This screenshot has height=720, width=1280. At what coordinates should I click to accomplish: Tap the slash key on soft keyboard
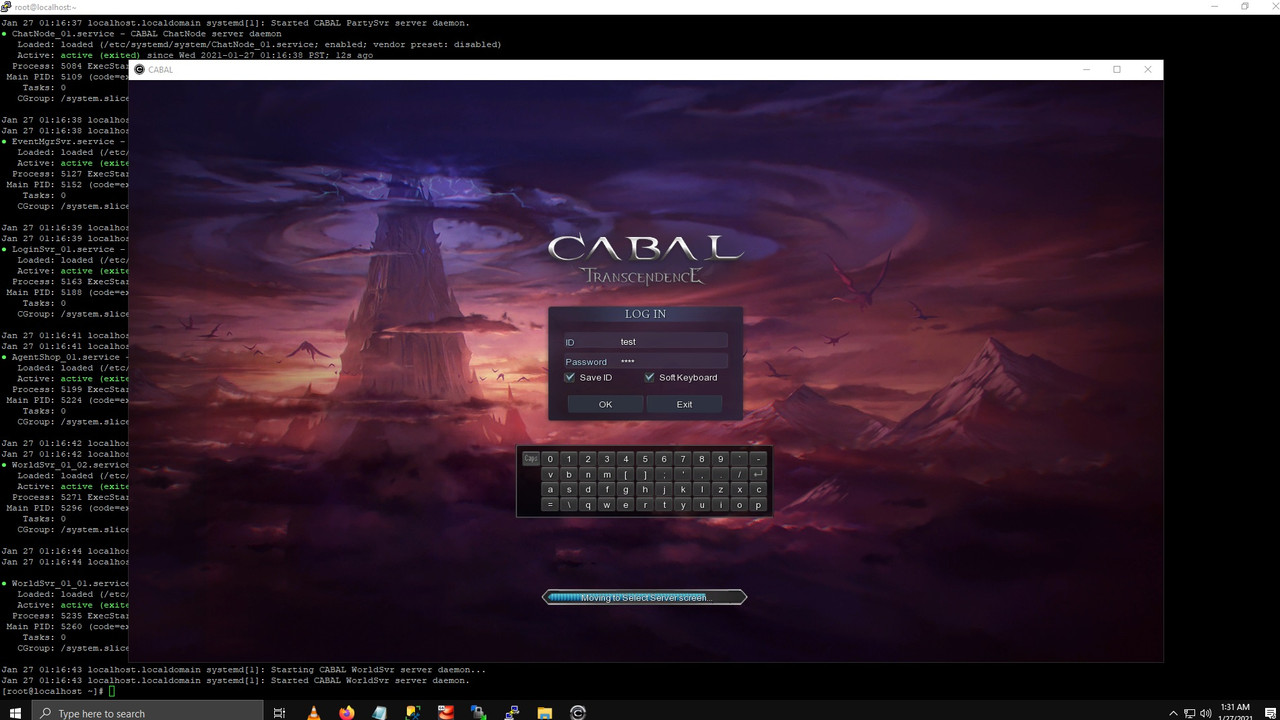point(739,474)
